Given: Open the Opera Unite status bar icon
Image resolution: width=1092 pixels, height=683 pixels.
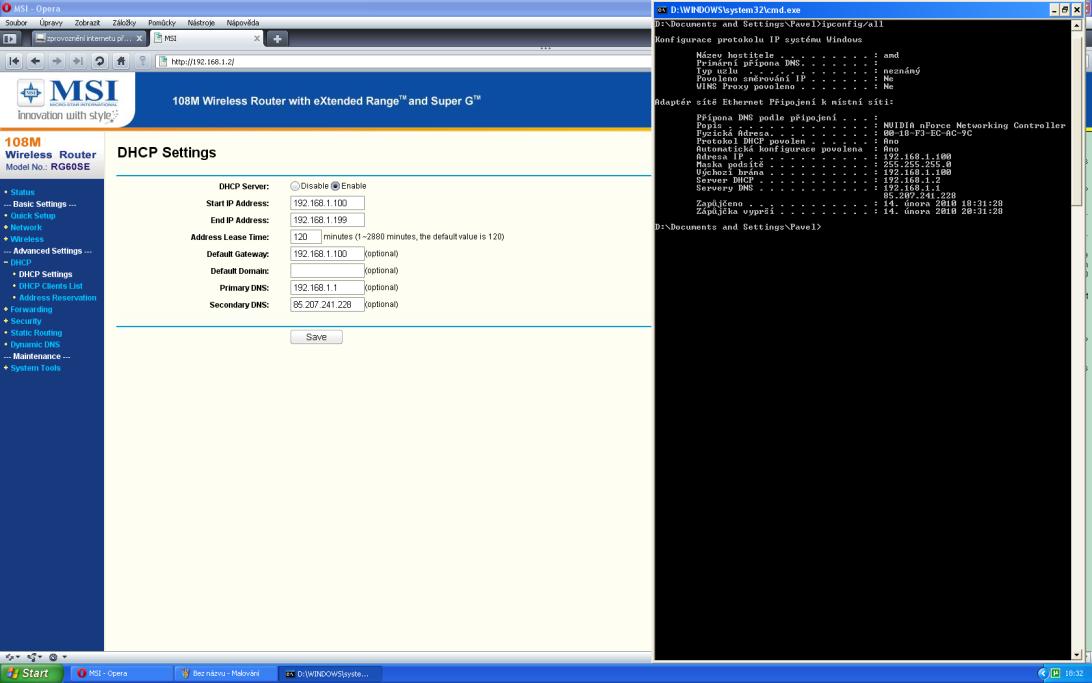Looking at the screenshot, I should pyautogui.click(x=34, y=657).
